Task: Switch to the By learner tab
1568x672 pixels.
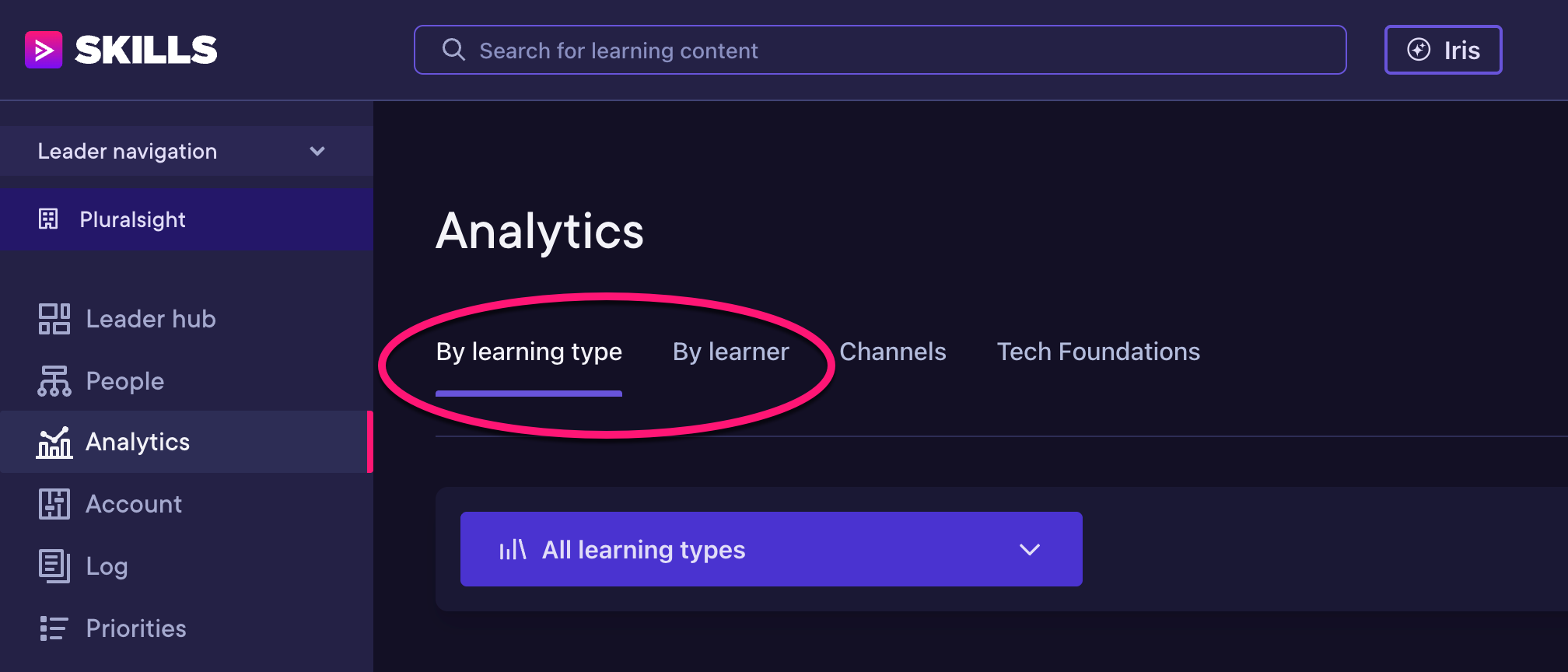Action: click(x=730, y=352)
